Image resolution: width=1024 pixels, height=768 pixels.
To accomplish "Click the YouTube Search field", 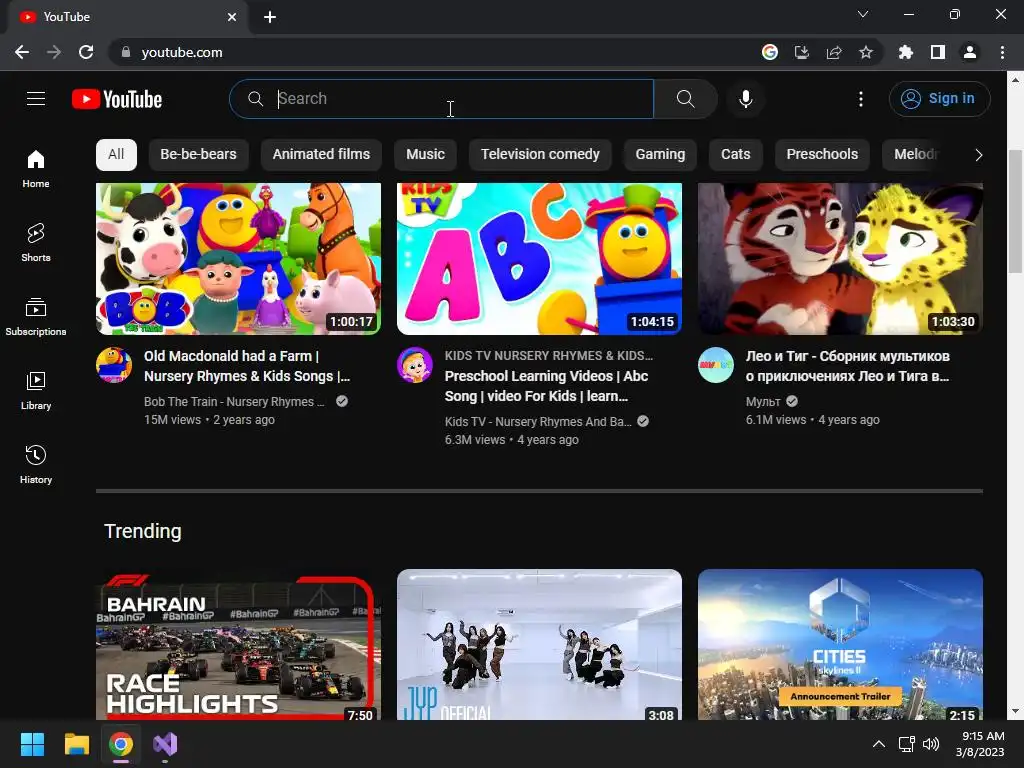I will [x=441, y=99].
